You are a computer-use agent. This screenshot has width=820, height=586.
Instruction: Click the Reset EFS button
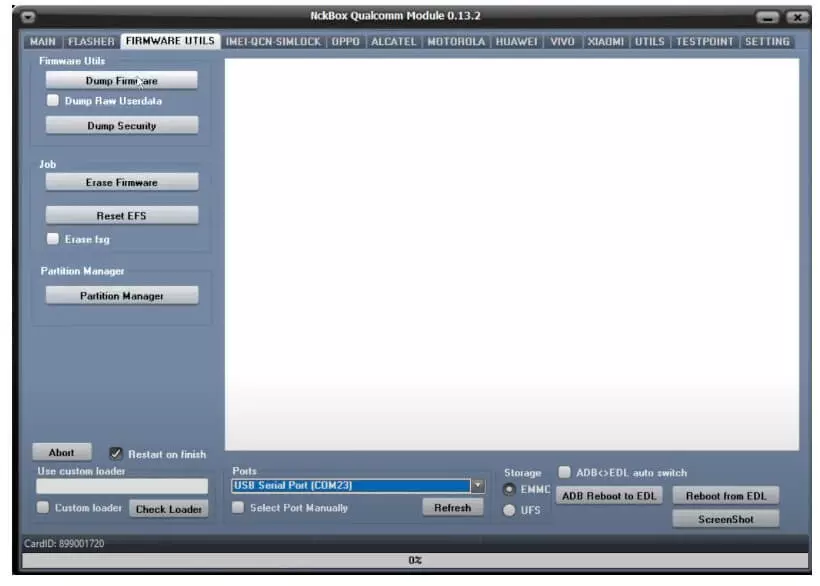point(121,215)
